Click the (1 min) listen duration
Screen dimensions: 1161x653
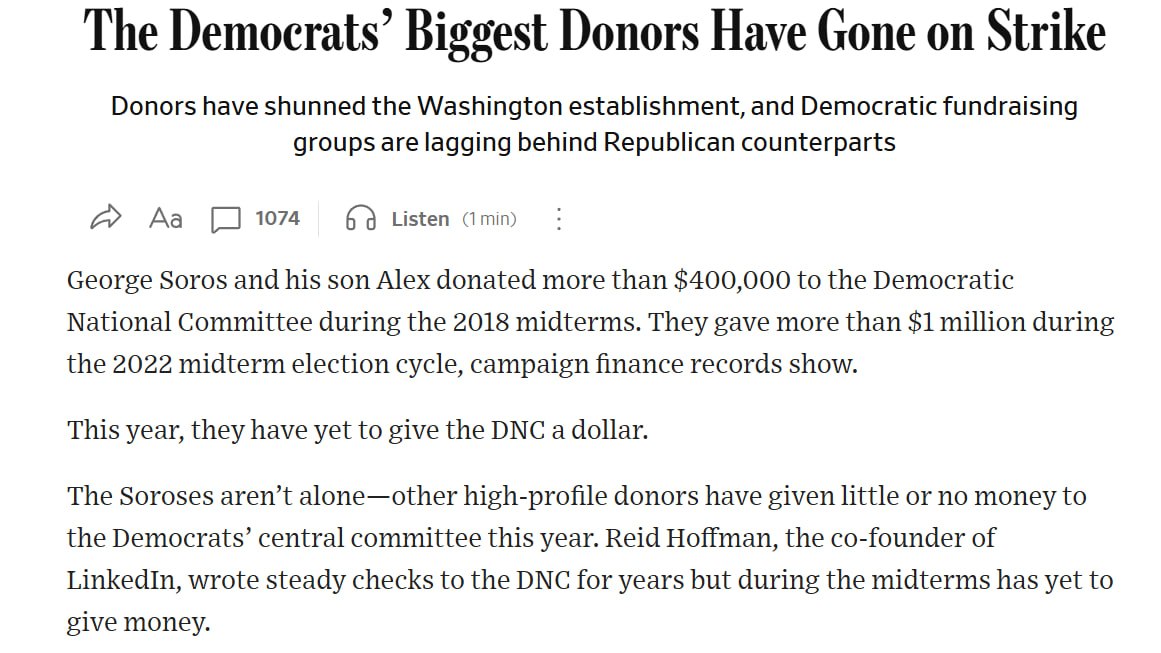coord(489,219)
